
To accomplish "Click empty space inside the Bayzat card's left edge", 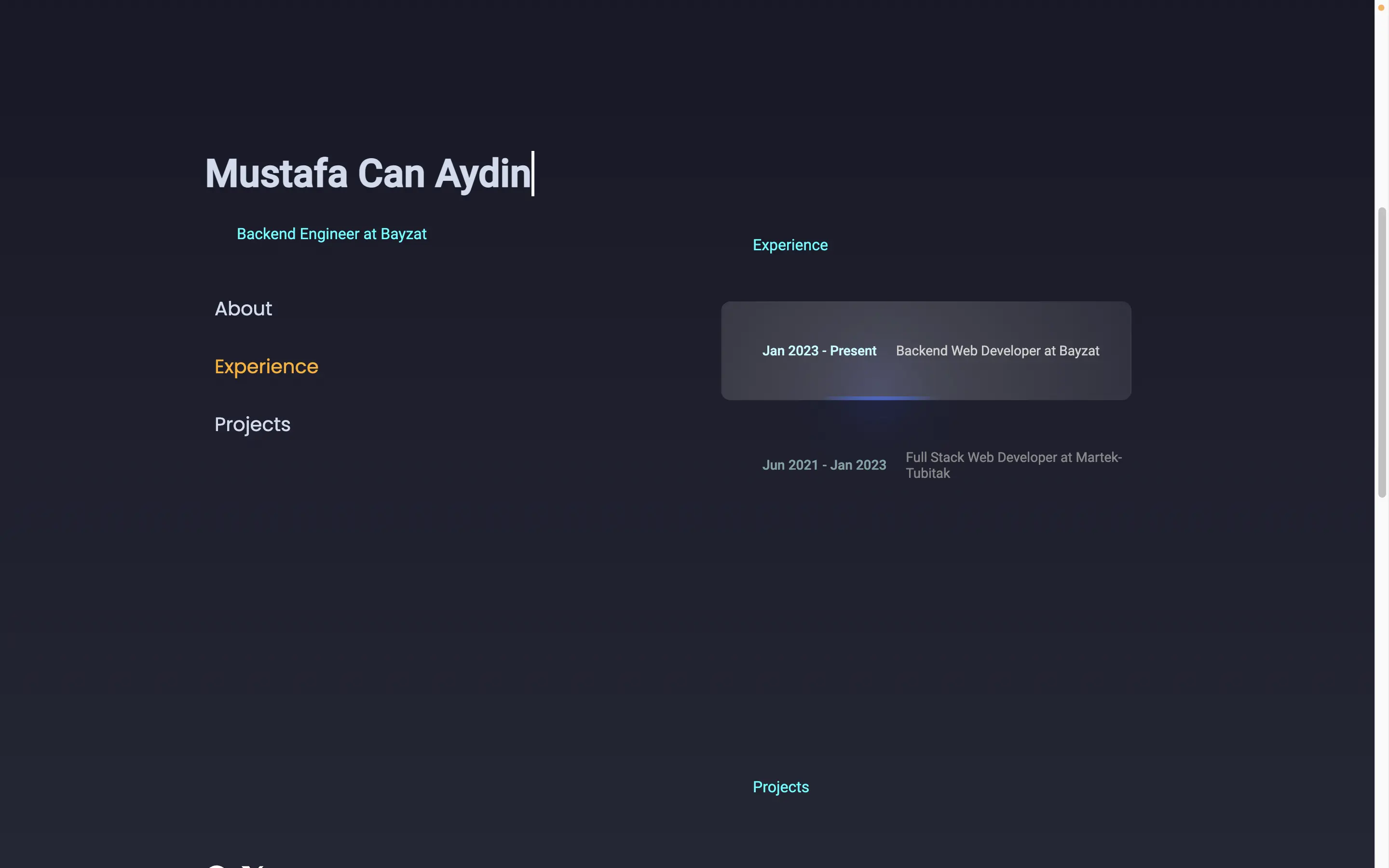I will pyautogui.click(x=737, y=351).
